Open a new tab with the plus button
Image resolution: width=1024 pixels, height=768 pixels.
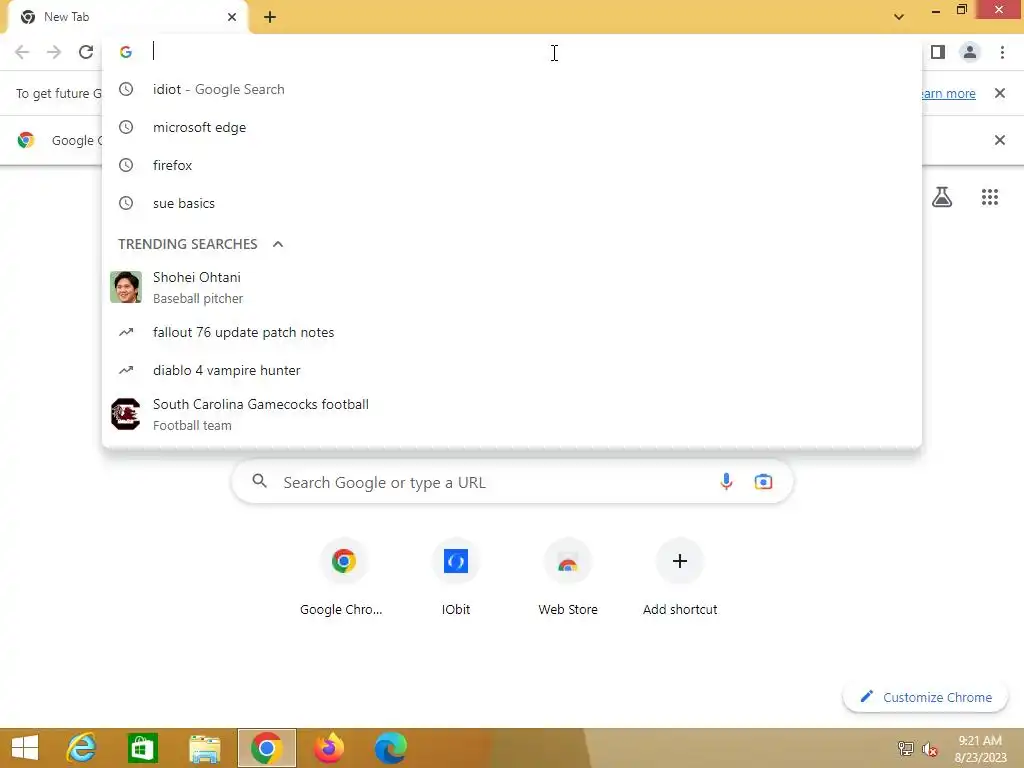[x=270, y=17]
